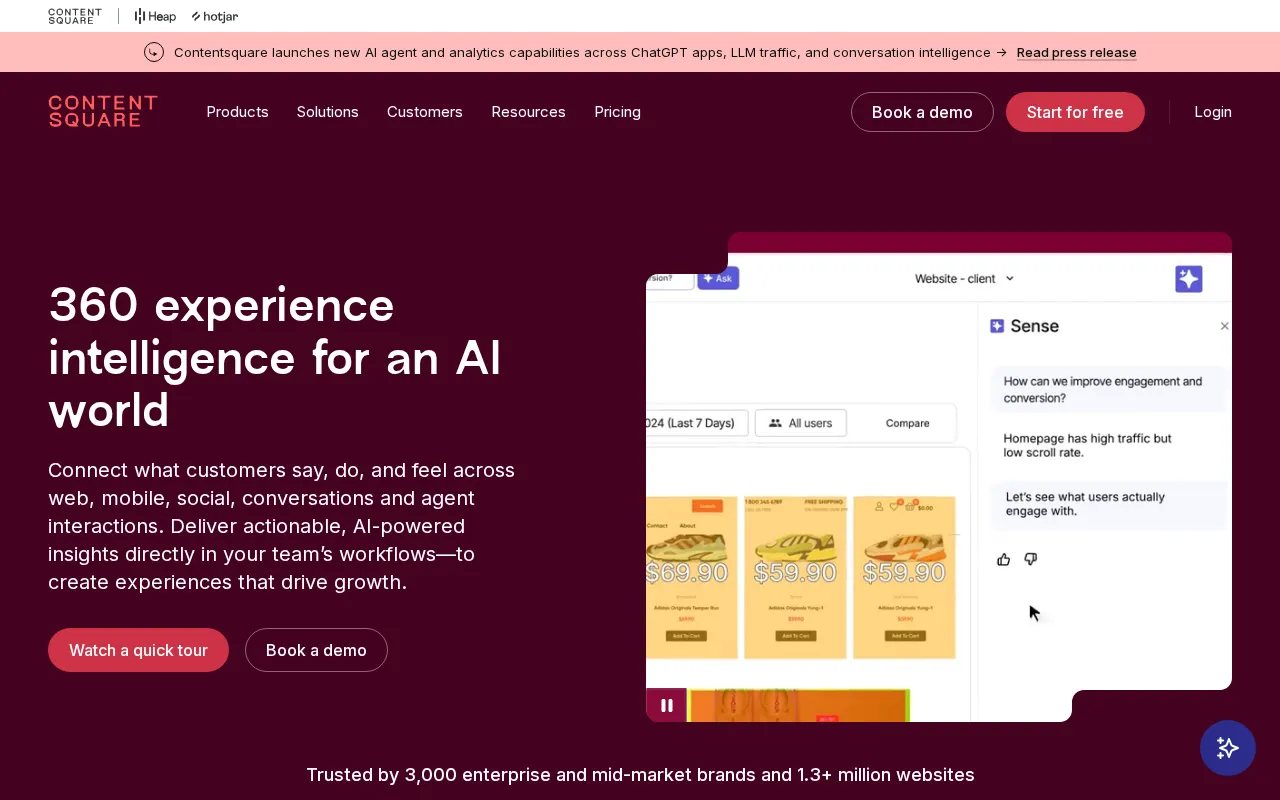
Task: Open the Resources menu
Action: pyautogui.click(x=528, y=112)
